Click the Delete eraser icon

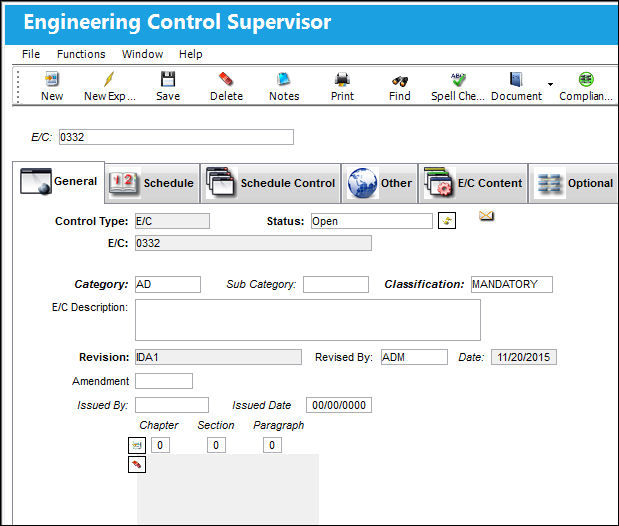tap(226, 79)
